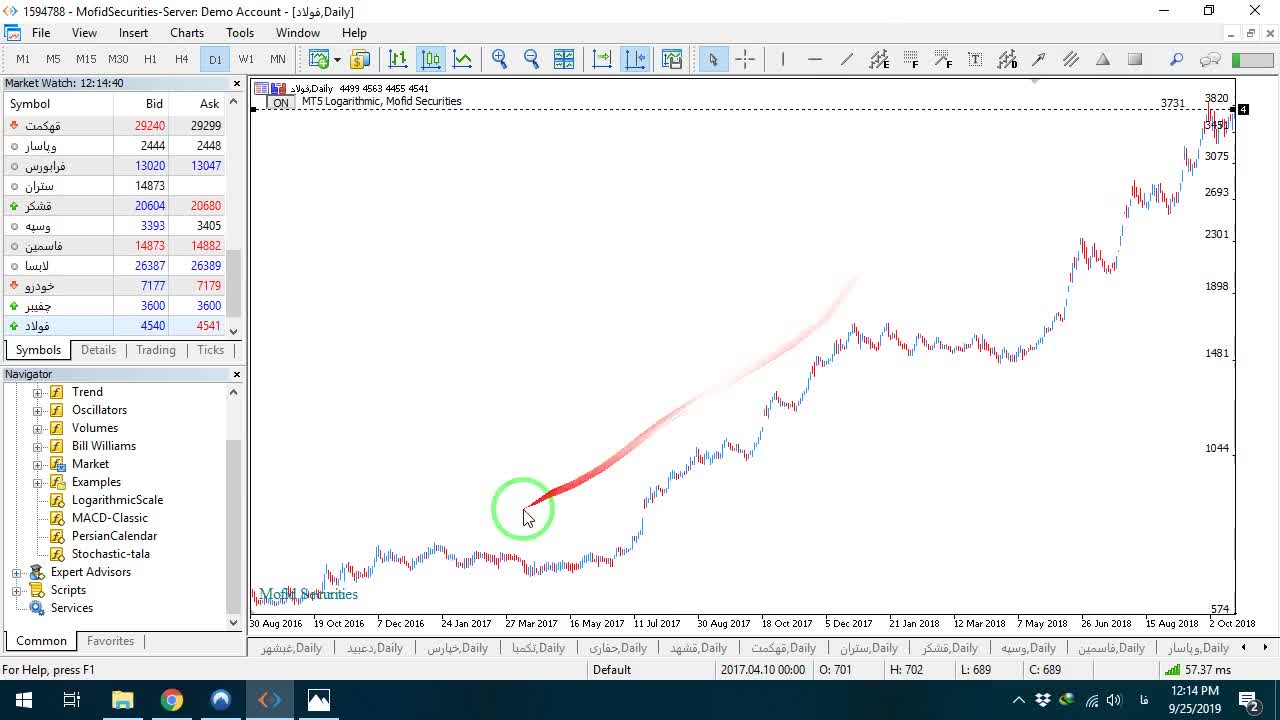Viewport: 1280px width, 720px height.
Task: Select the Horizontal line drawing tool
Action: 815,59
